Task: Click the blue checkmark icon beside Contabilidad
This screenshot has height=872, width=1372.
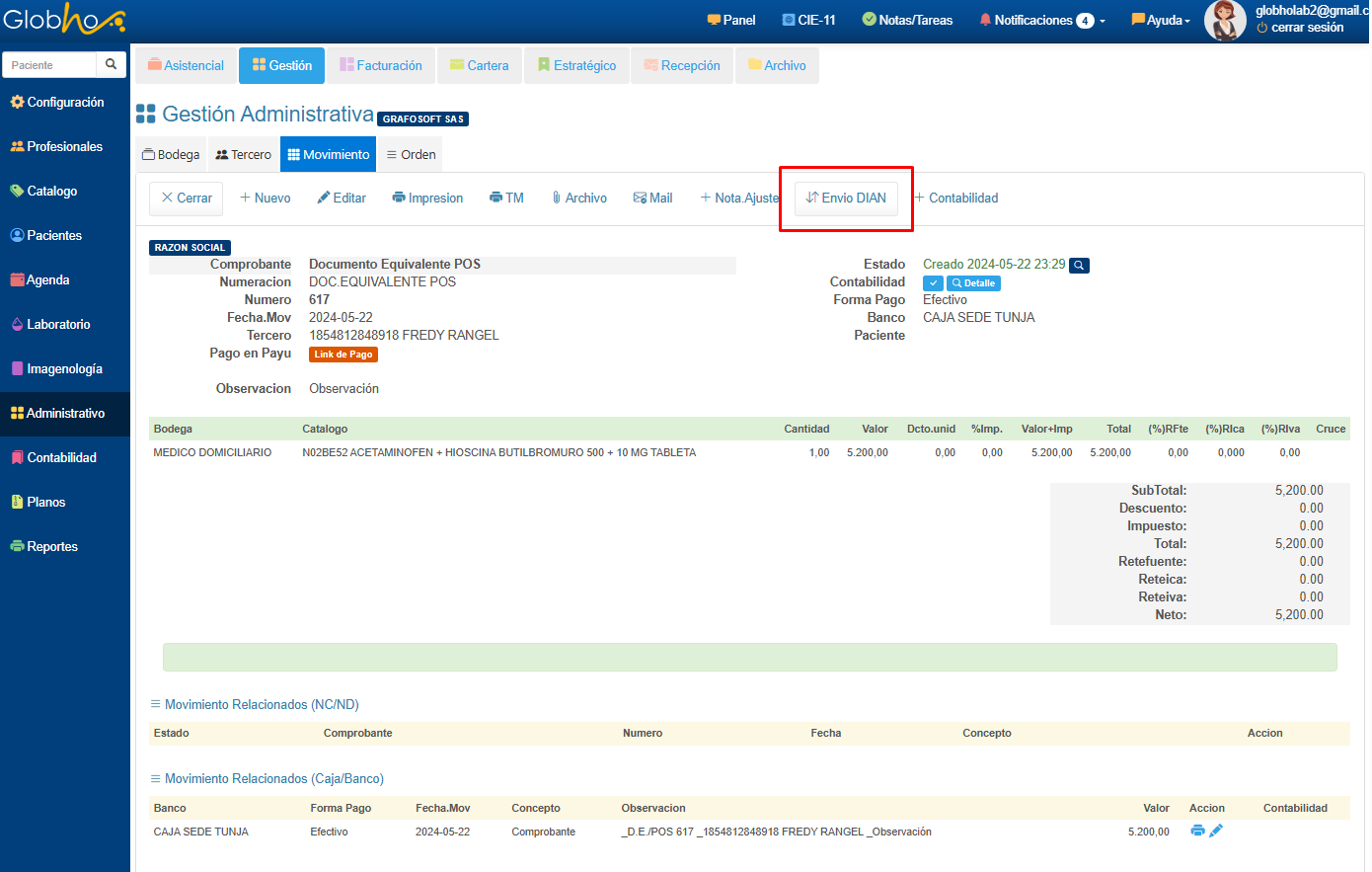Action: 933,283
